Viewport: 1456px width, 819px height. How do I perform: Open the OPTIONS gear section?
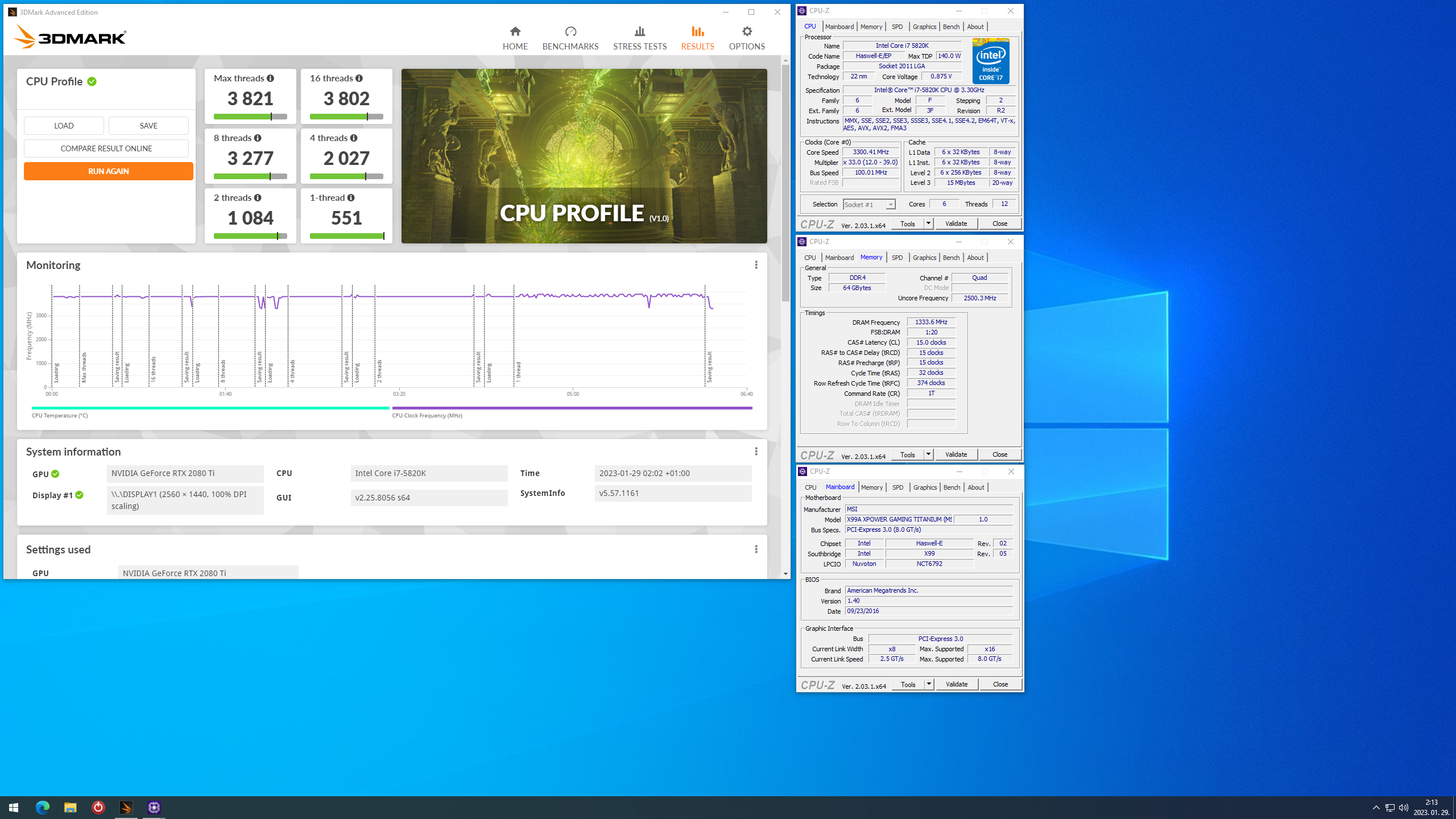tap(747, 38)
